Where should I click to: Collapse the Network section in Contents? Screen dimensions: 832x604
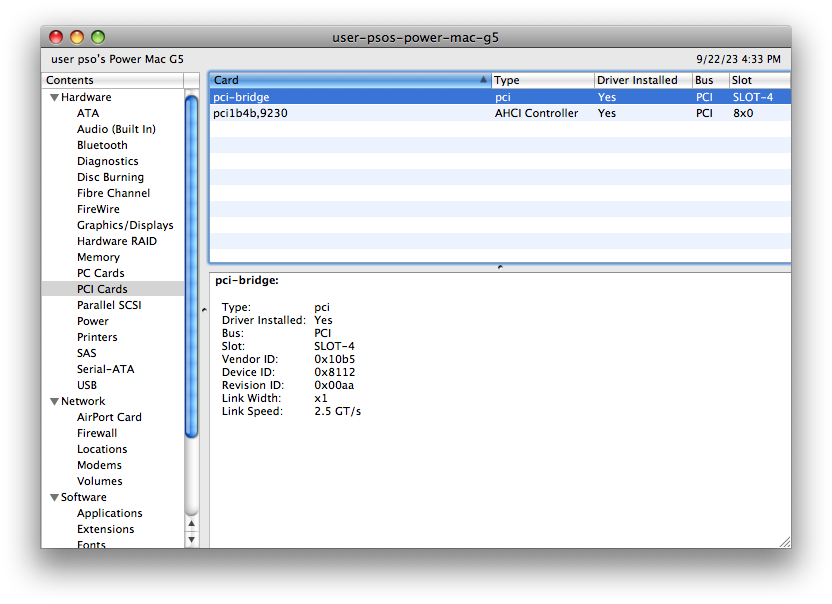coord(56,401)
